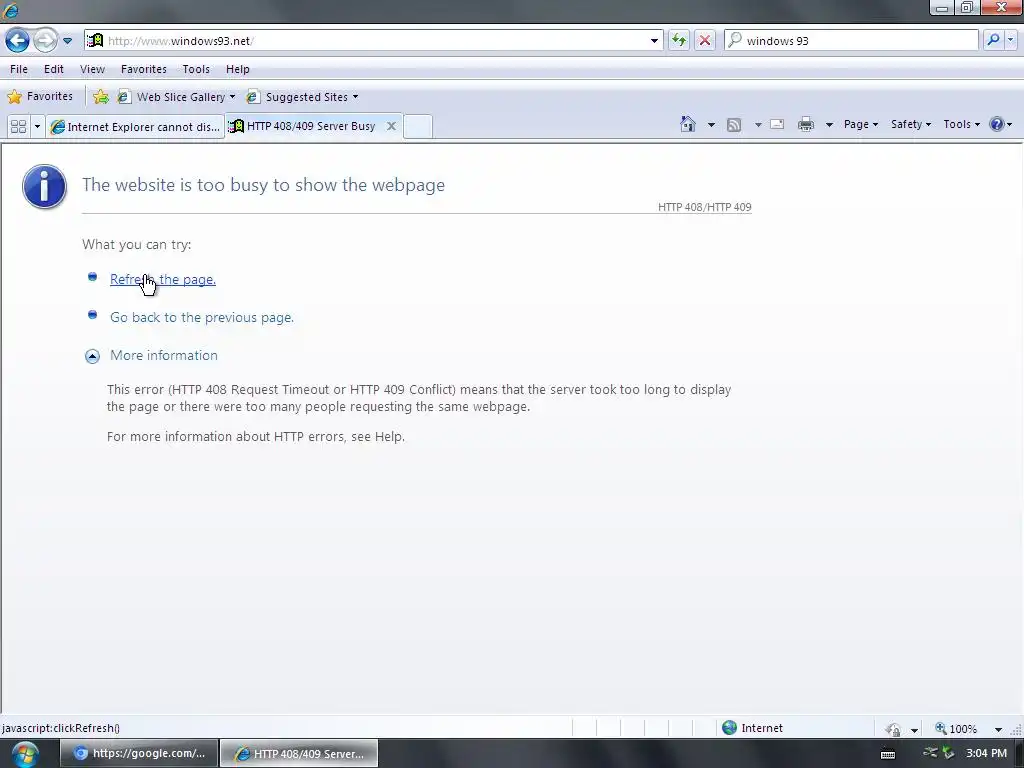Click the More information label
Image resolution: width=1024 pixels, height=768 pixels.
tap(164, 355)
